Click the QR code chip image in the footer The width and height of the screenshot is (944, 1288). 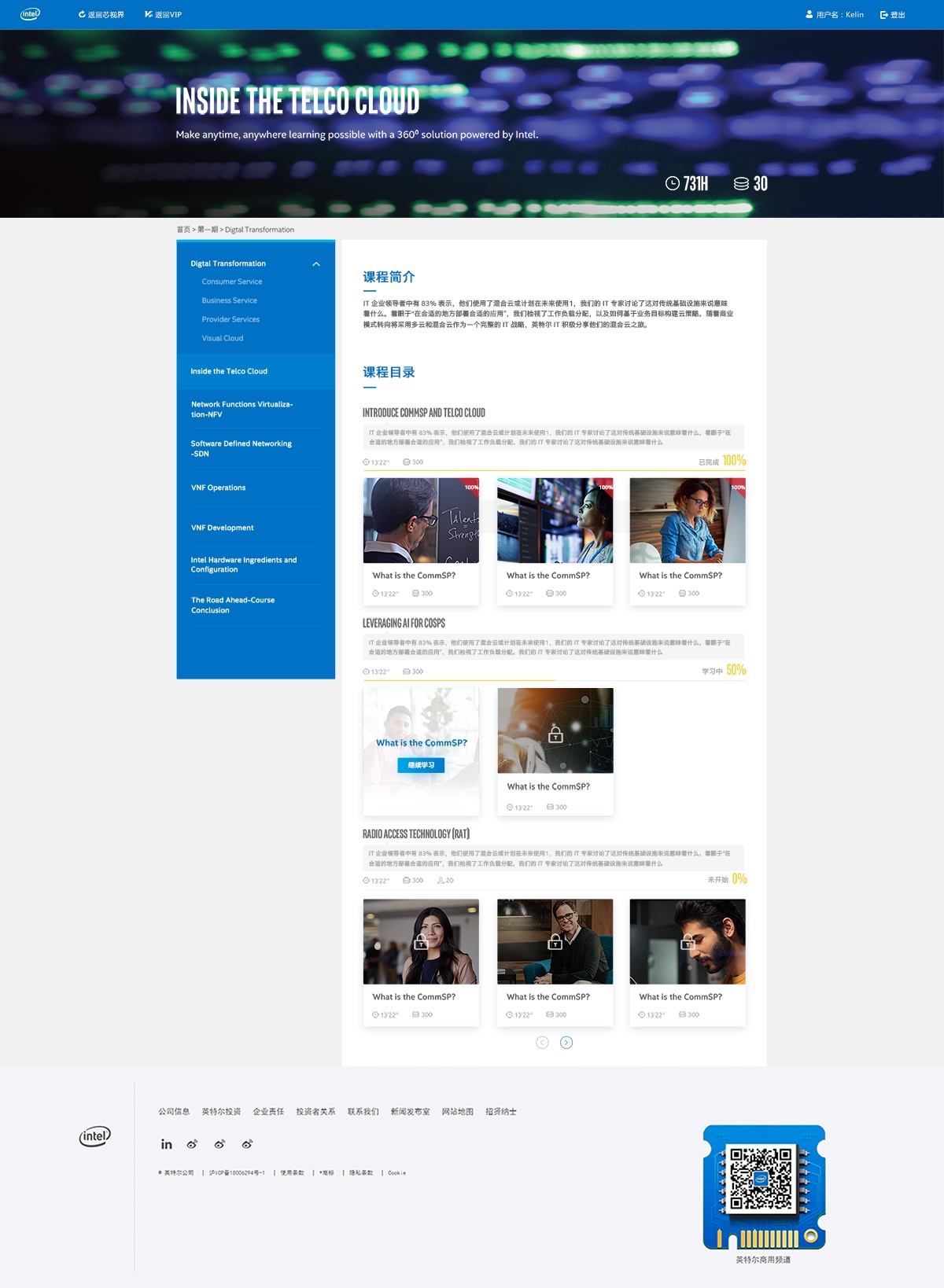click(763, 1187)
